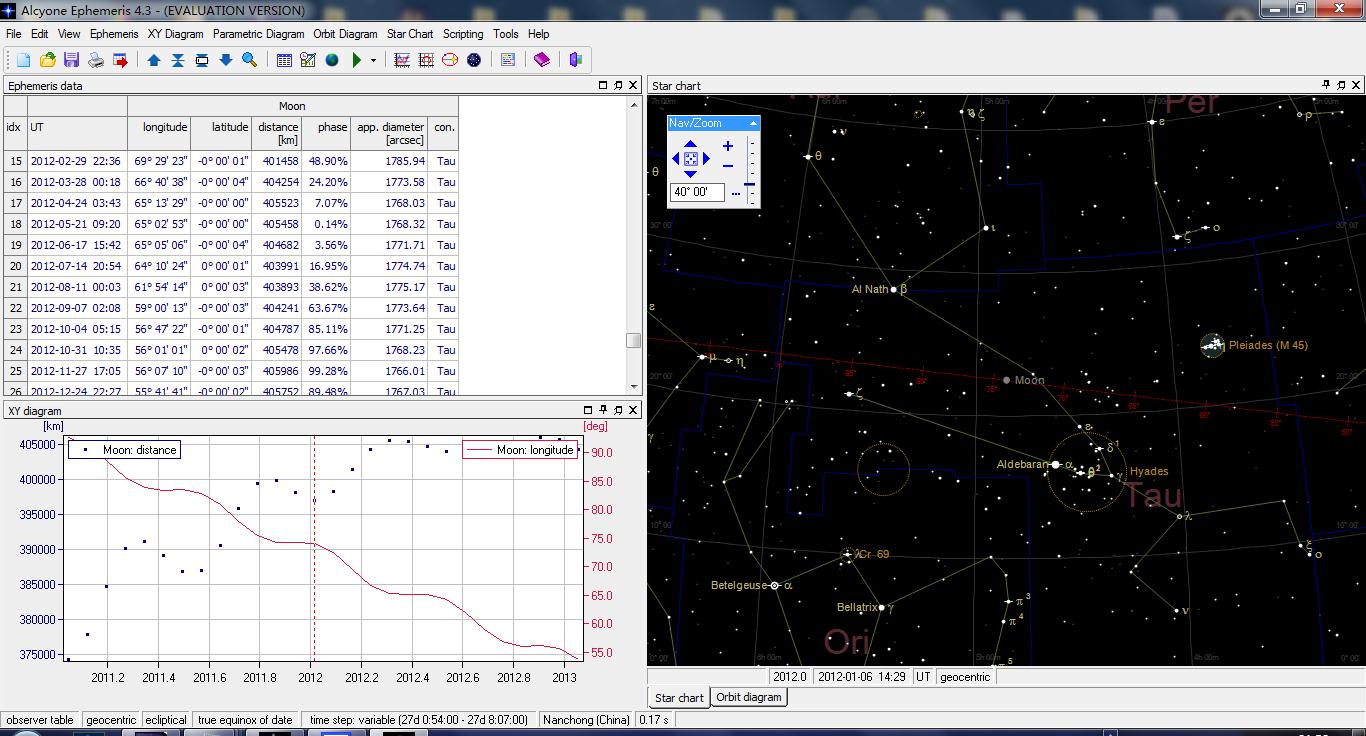
Task: Click the ecliptical status bar entry
Action: (x=166, y=719)
